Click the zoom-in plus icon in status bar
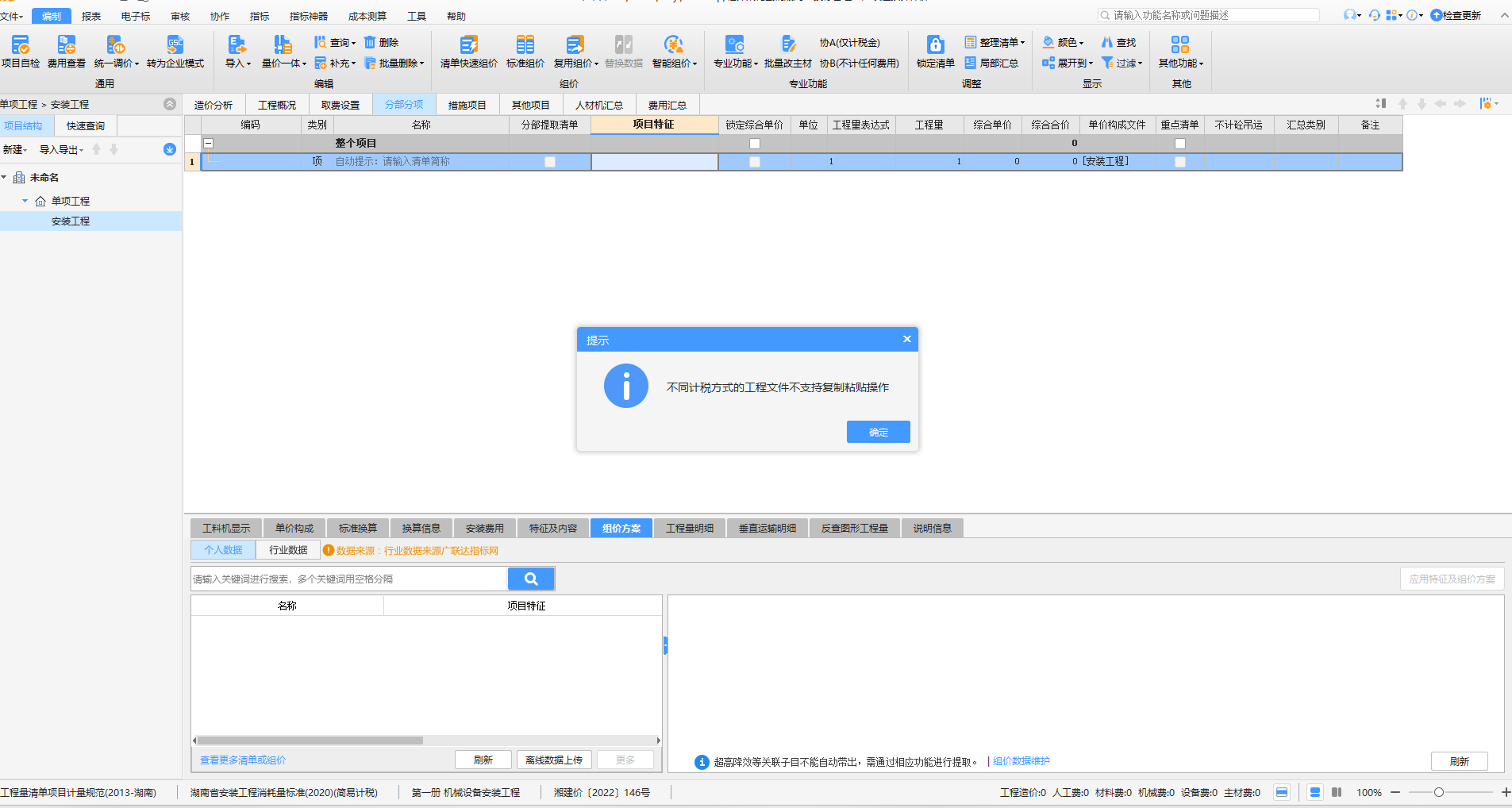The height and width of the screenshot is (808, 1512). coord(1506,792)
